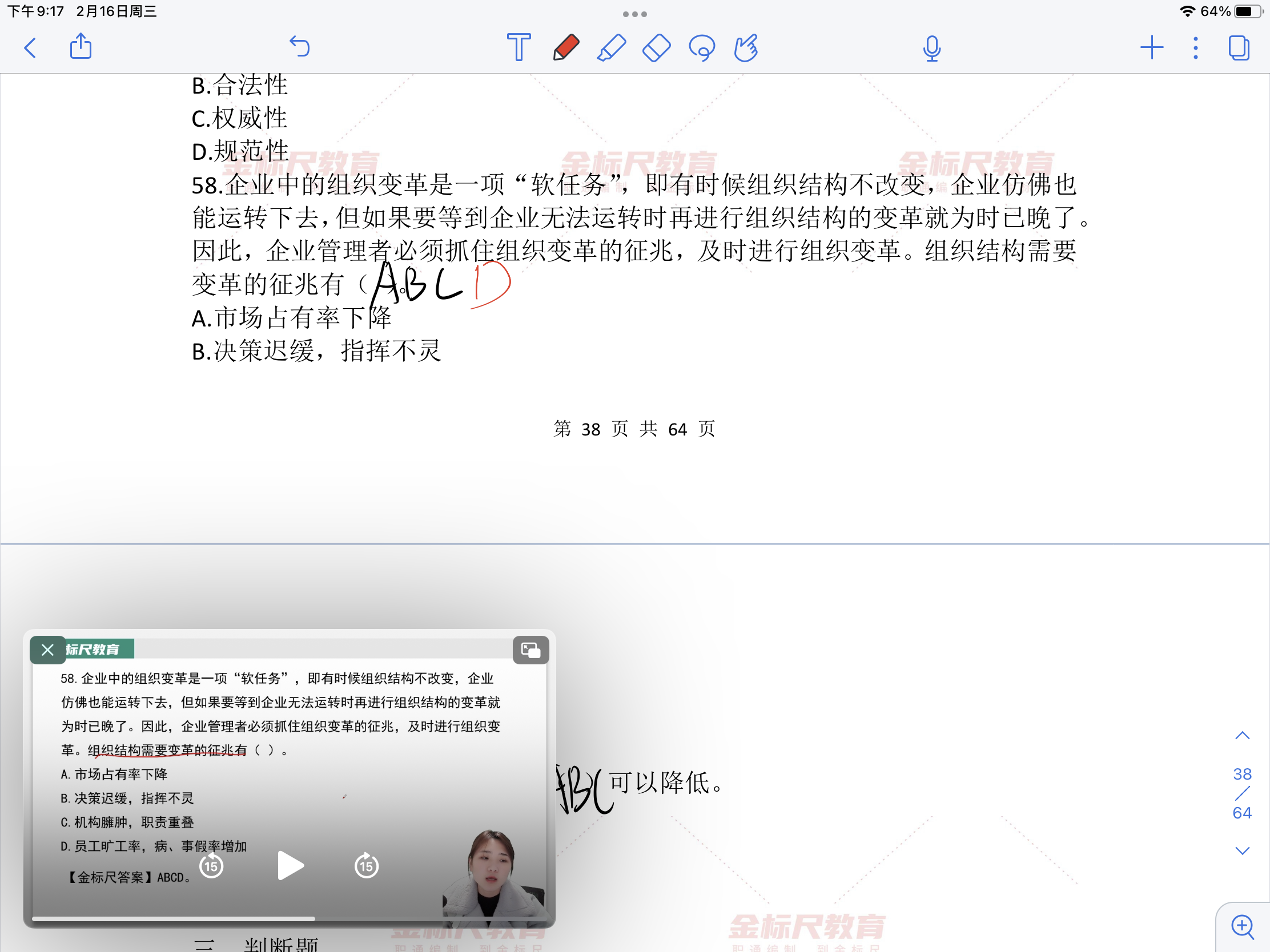Tap 'C. 机构臃肿，职责重叠' in the video
The height and width of the screenshot is (952, 1270).
click(127, 822)
